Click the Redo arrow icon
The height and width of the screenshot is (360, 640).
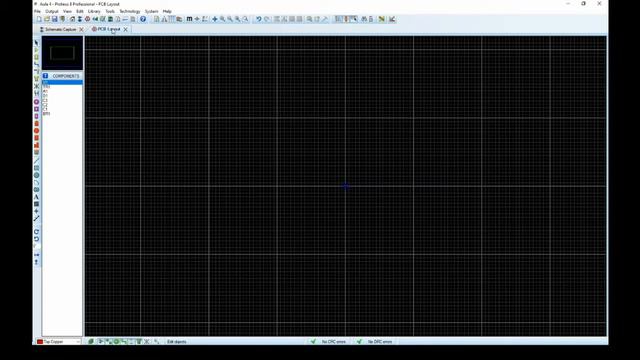[267, 19]
